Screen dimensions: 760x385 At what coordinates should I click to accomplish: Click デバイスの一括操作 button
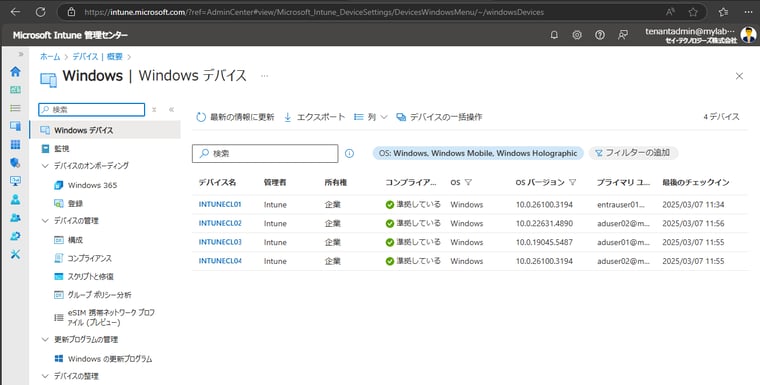[439, 117]
